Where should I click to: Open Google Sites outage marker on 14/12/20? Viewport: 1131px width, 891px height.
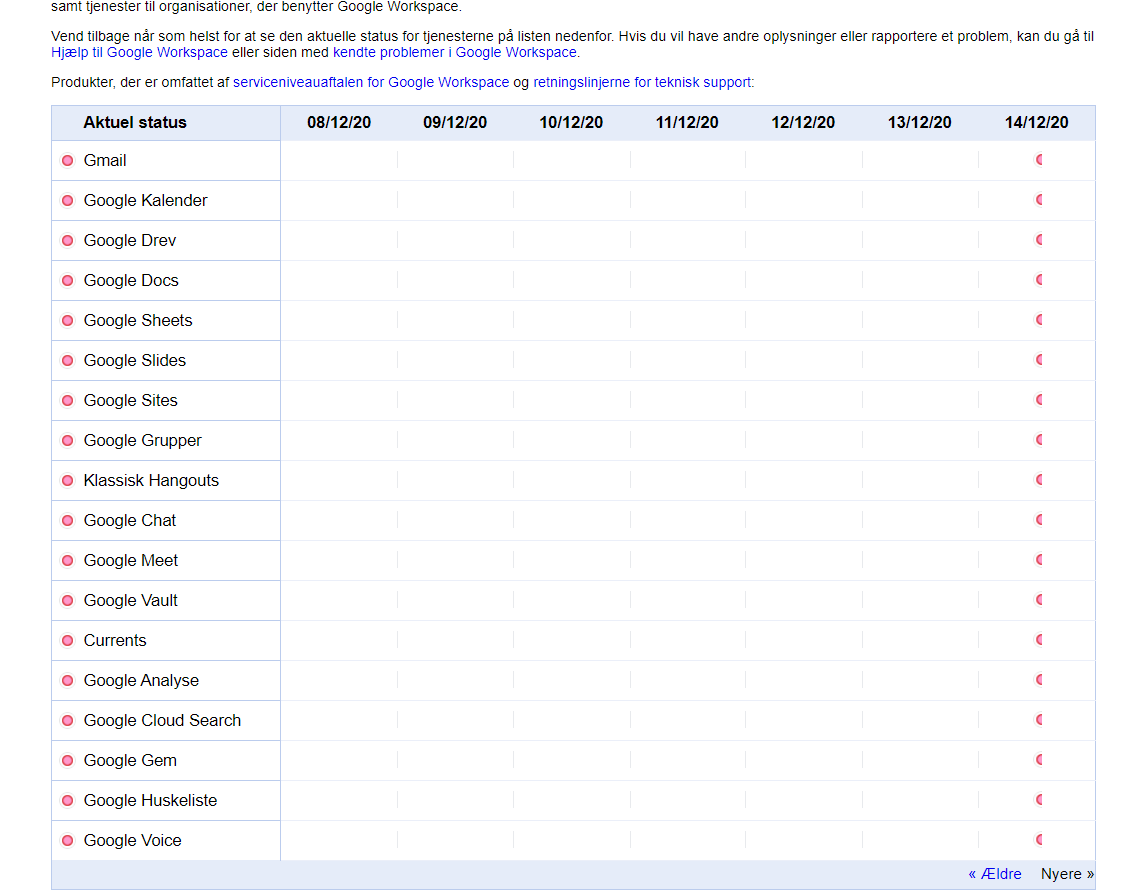tap(1039, 400)
